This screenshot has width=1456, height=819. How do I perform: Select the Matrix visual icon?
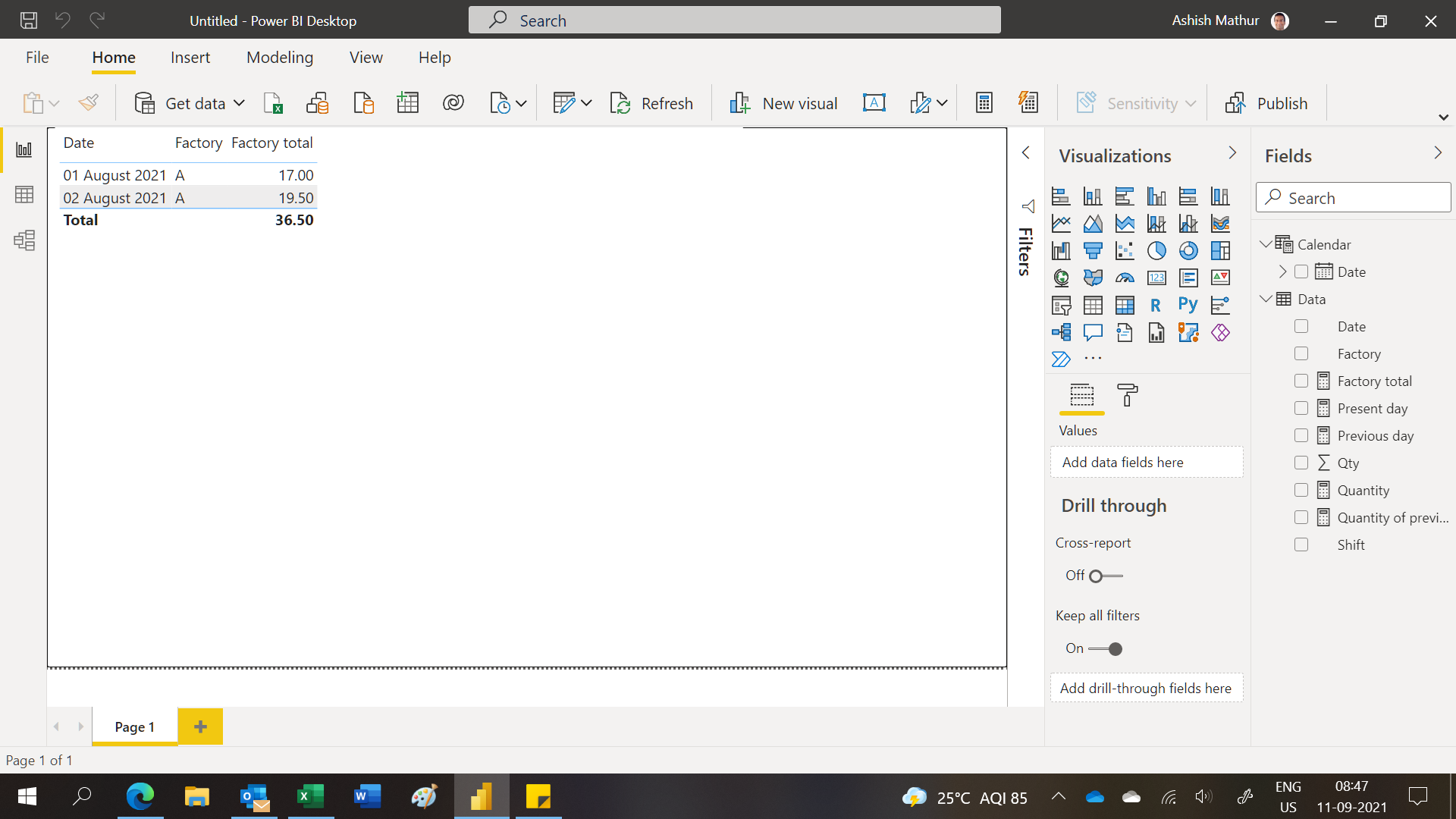tap(1125, 305)
